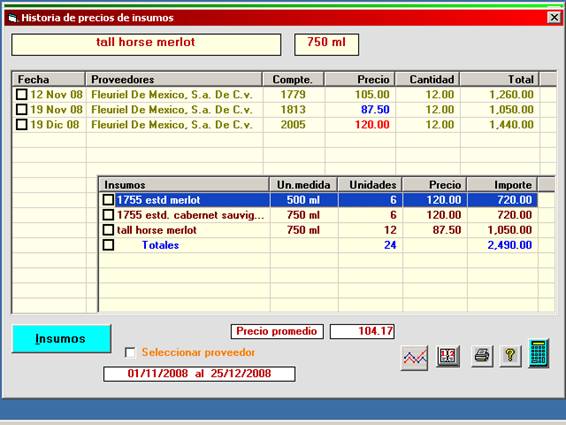Click the window icon in title bar

click(13, 18)
